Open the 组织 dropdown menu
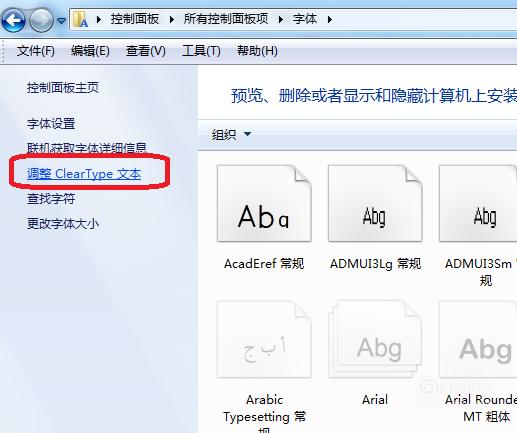 (x=231, y=134)
